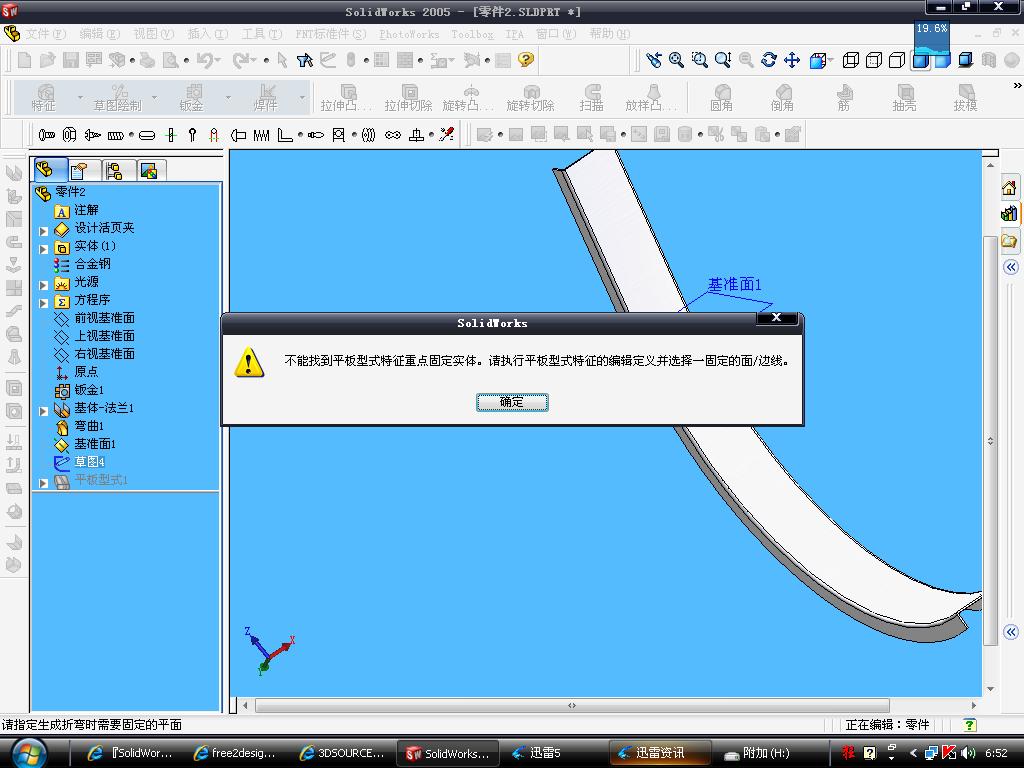Click the 基准面1 label in the viewport
This screenshot has width=1024, height=768.
pyautogui.click(x=735, y=285)
